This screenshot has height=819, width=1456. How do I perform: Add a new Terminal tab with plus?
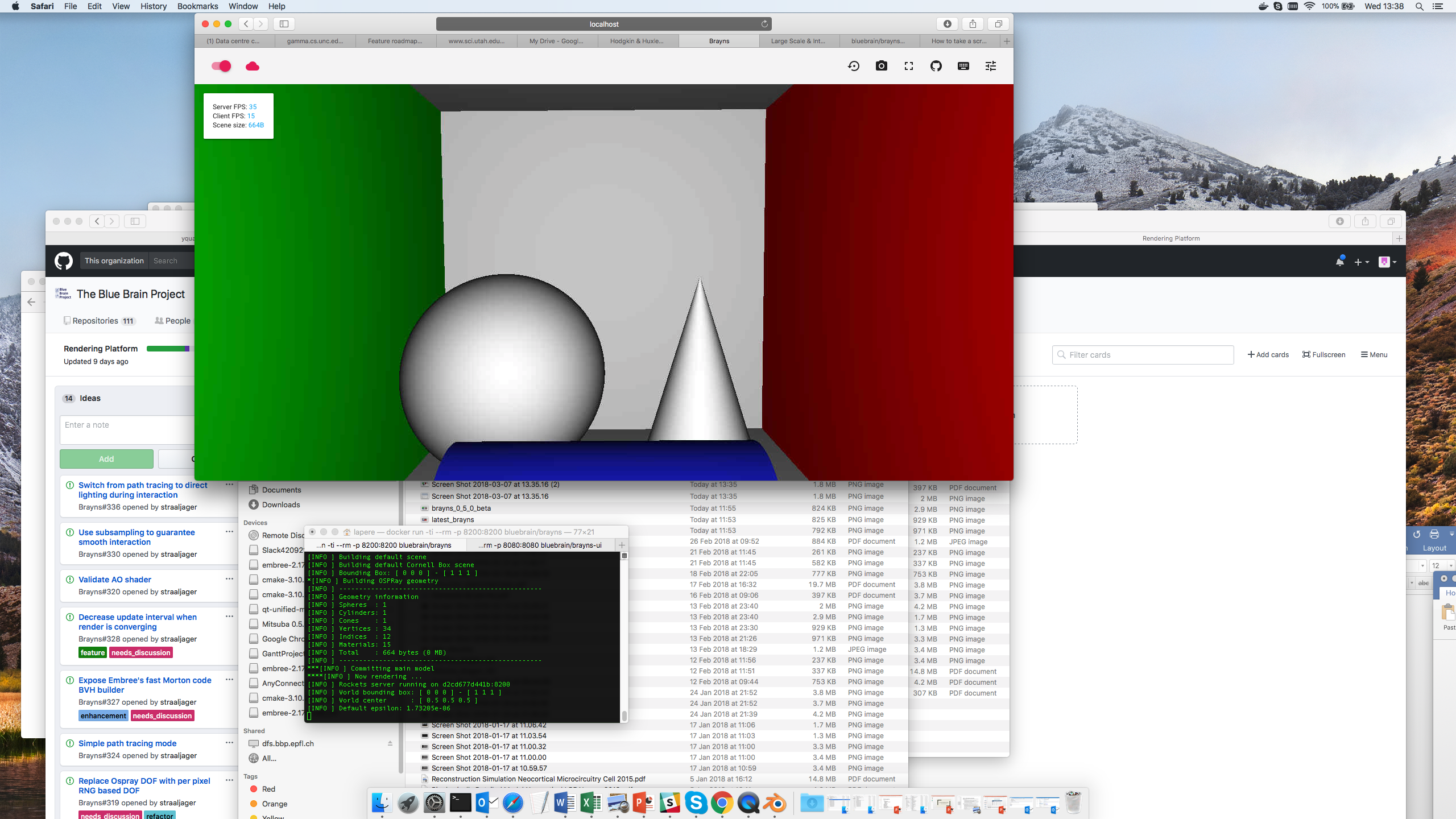(x=622, y=545)
